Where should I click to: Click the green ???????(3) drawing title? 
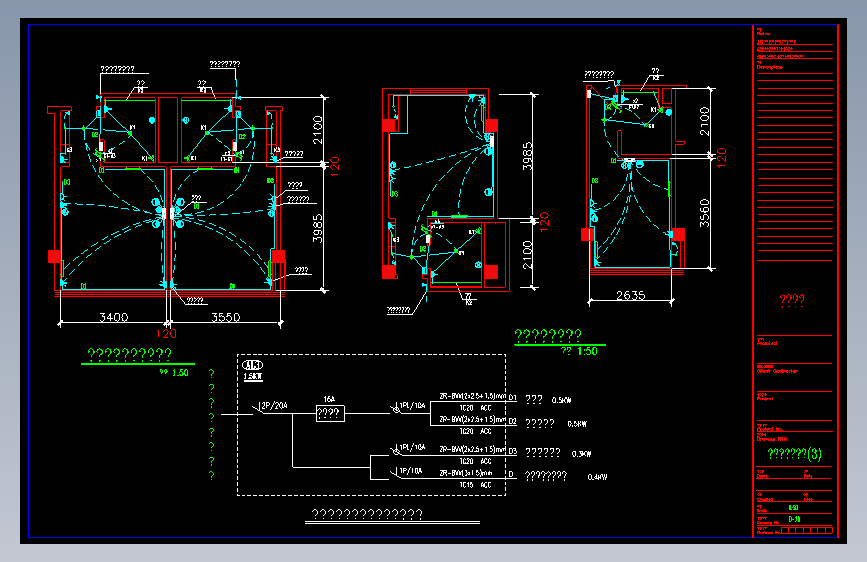(x=795, y=454)
